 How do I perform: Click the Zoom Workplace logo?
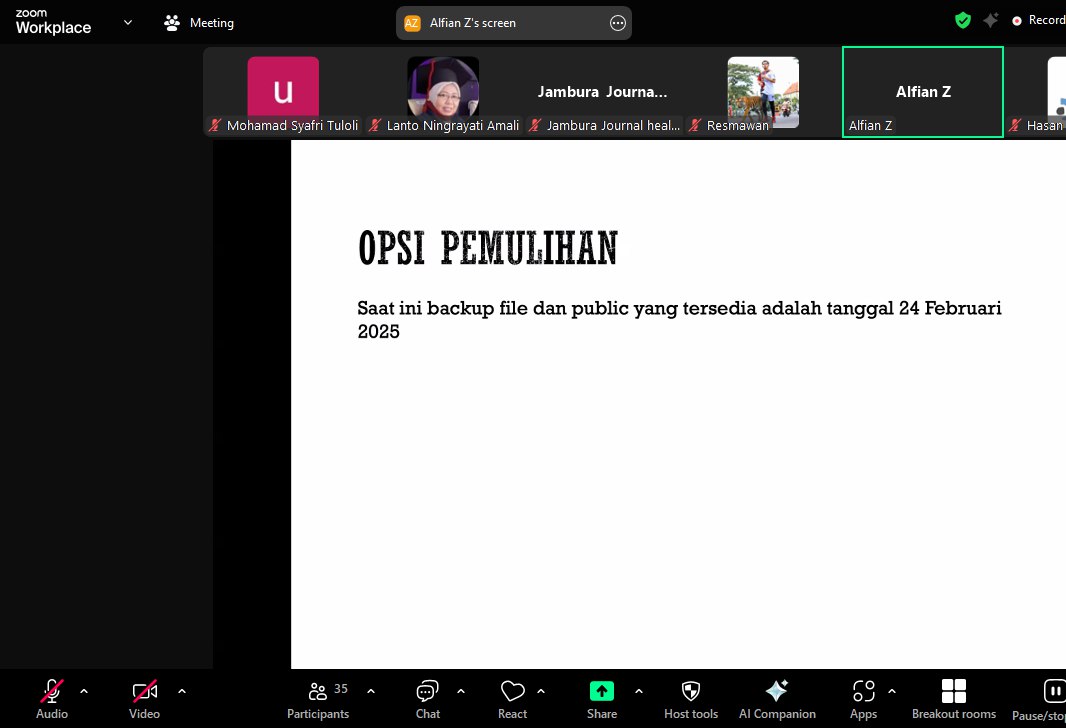[53, 22]
